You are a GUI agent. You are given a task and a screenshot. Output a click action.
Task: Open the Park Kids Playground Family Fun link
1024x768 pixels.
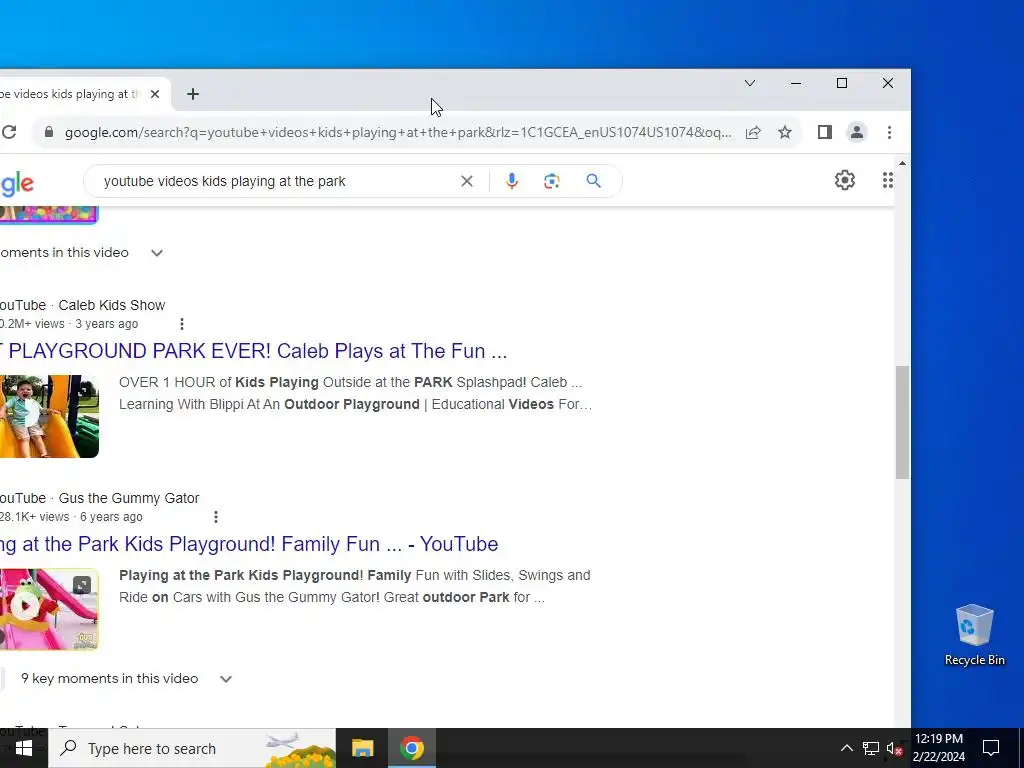(x=249, y=544)
